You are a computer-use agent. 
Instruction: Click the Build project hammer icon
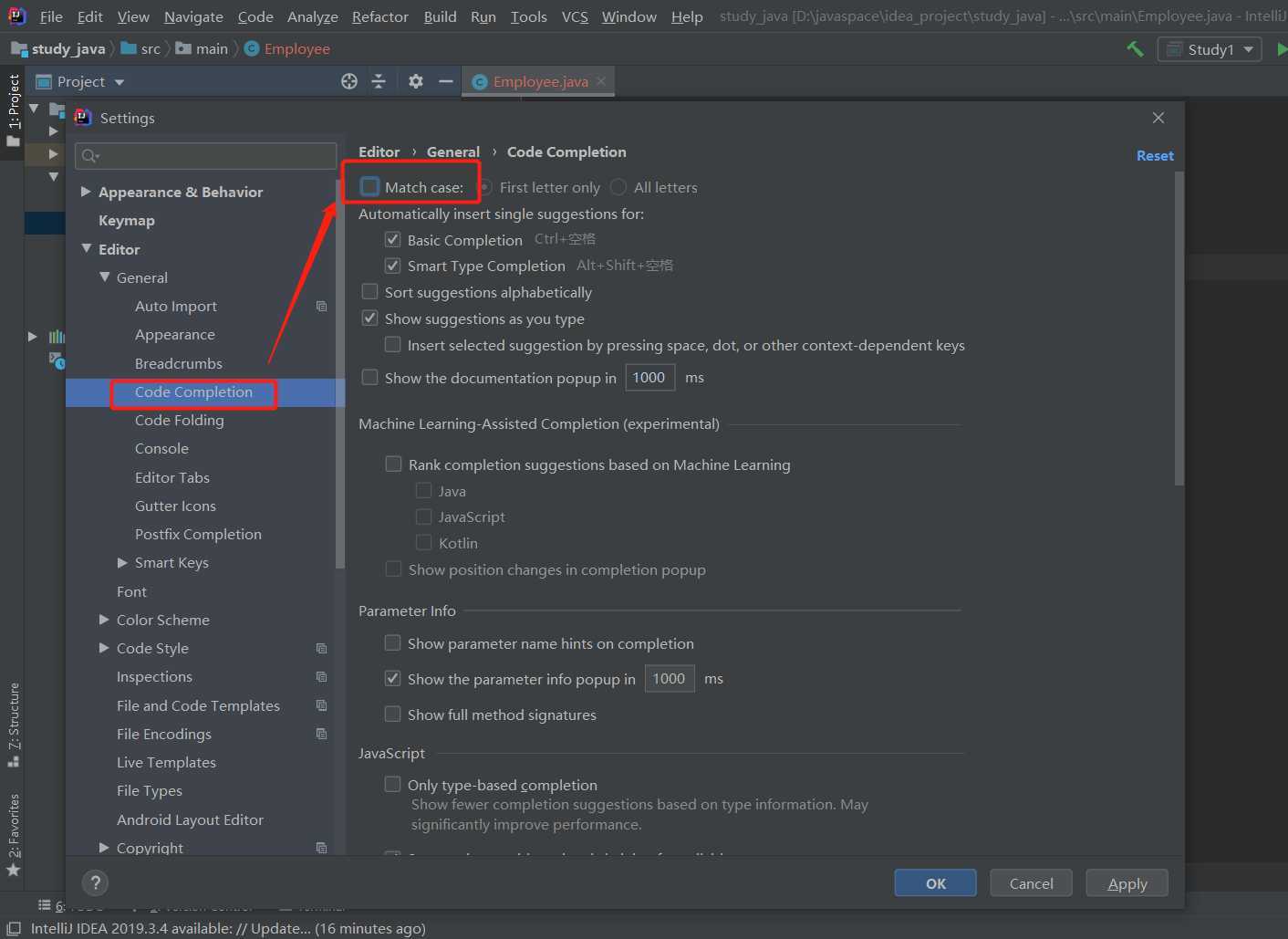click(1135, 49)
